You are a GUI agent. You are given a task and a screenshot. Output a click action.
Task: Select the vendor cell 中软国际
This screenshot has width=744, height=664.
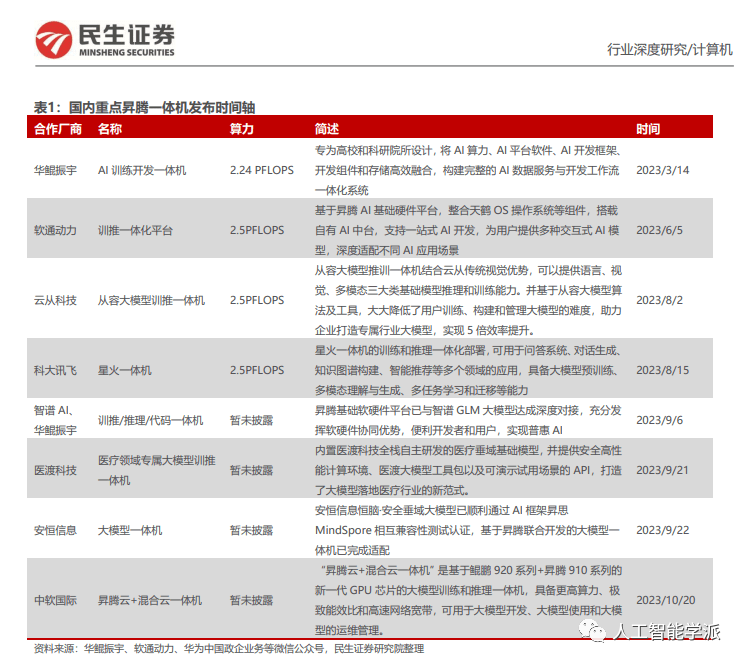click(55, 600)
